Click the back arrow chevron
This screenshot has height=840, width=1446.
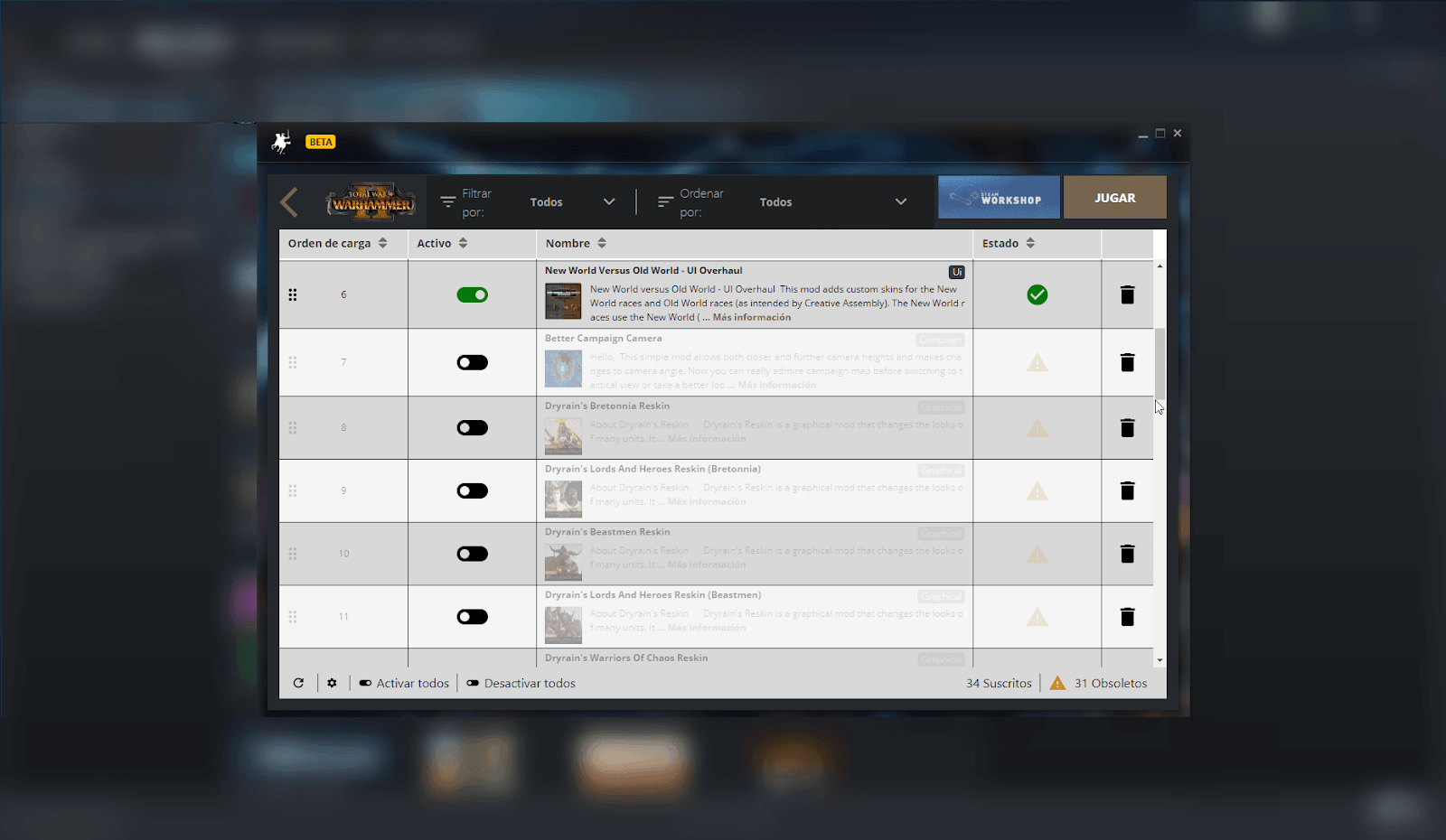[289, 202]
